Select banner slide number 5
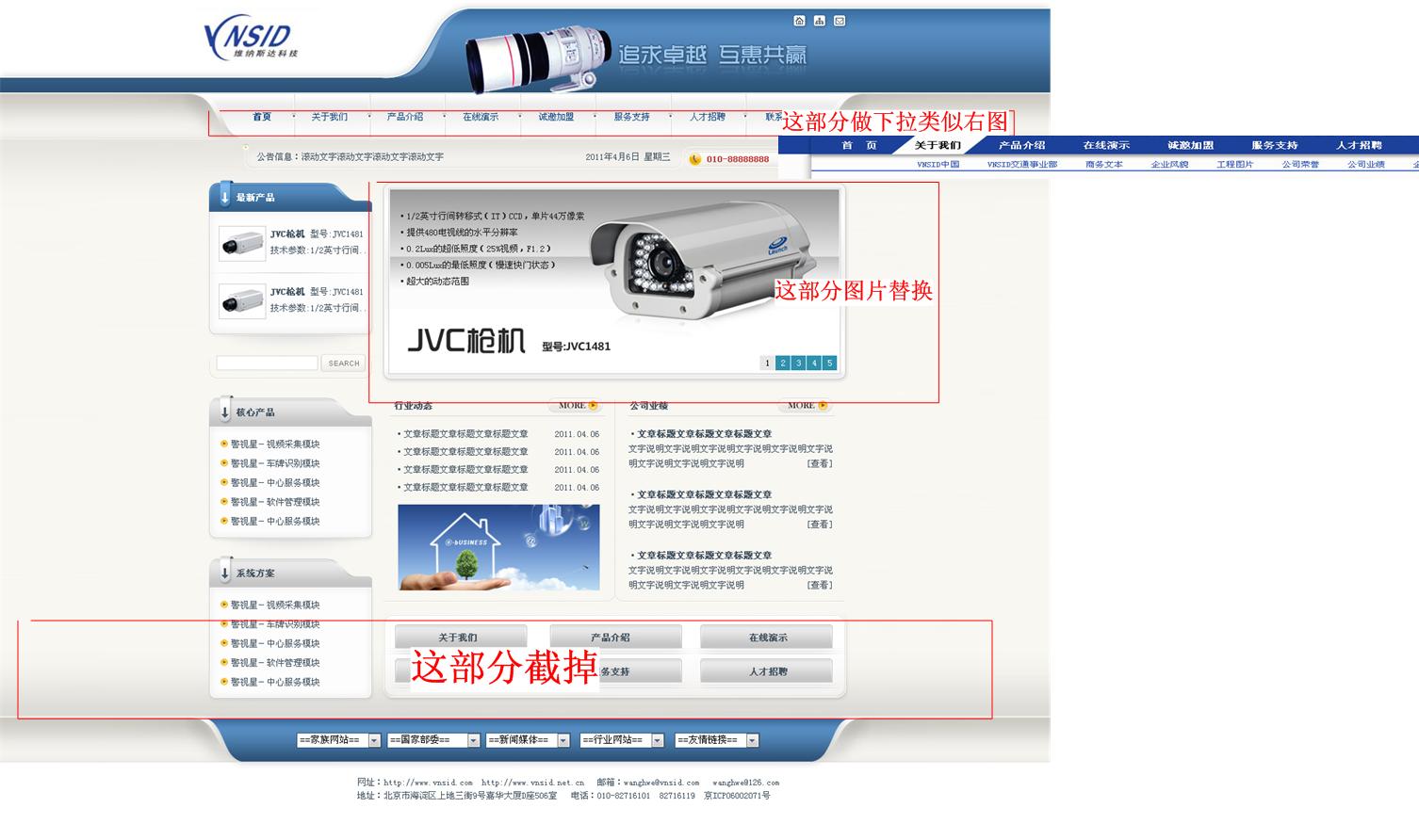Viewport: 1419px width, 840px height. coord(829,363)
